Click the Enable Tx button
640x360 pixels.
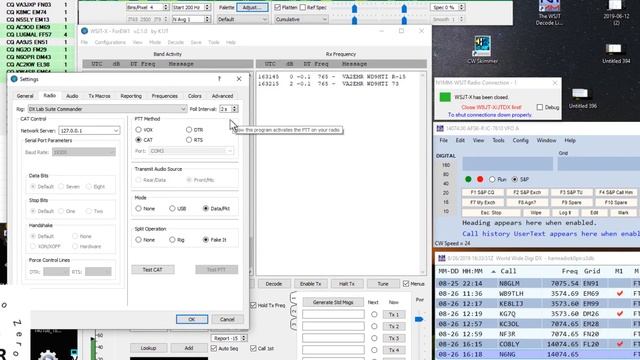[x=311, y=284]
